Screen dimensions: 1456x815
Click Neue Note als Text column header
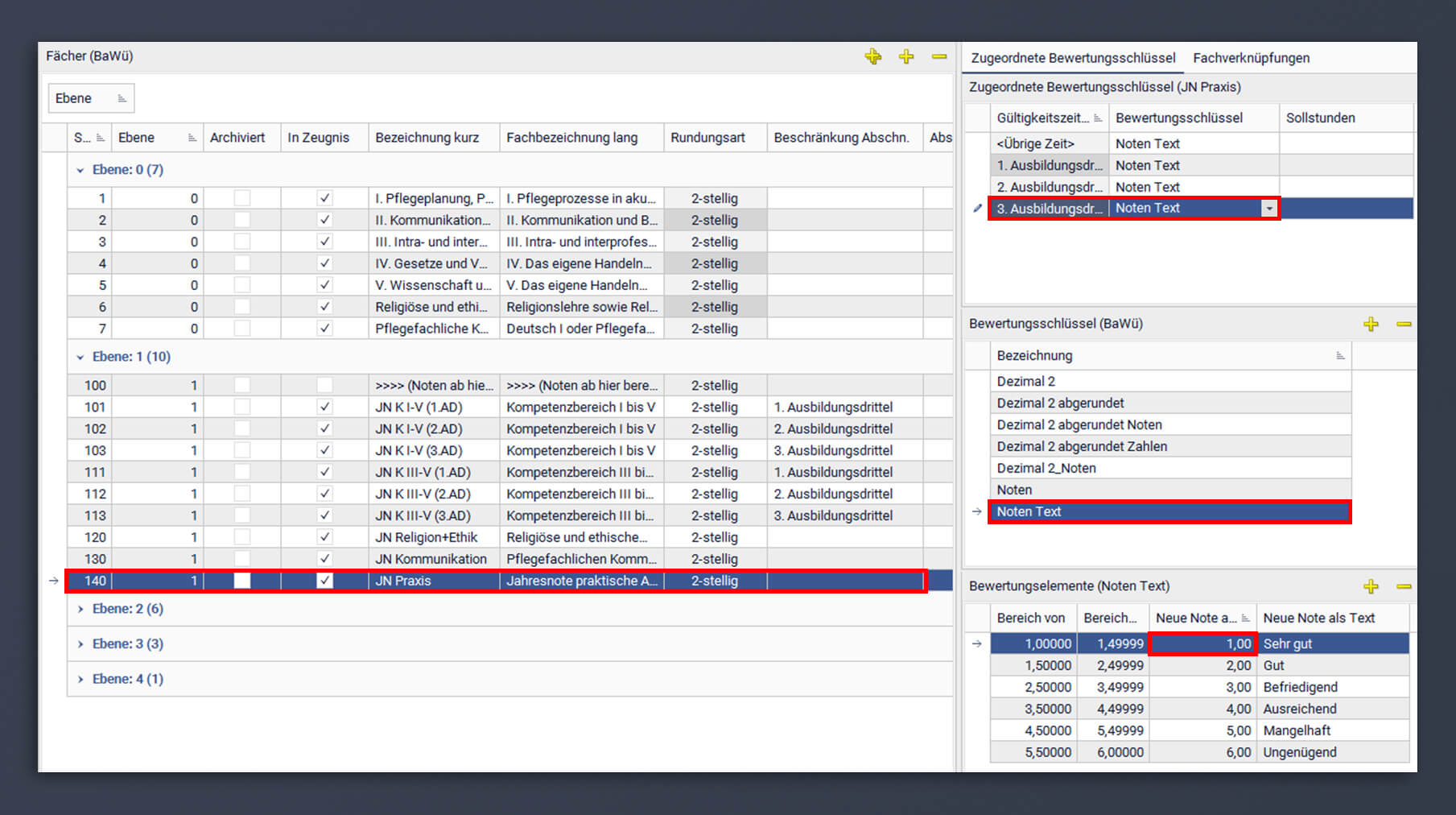click(1332, 618)
